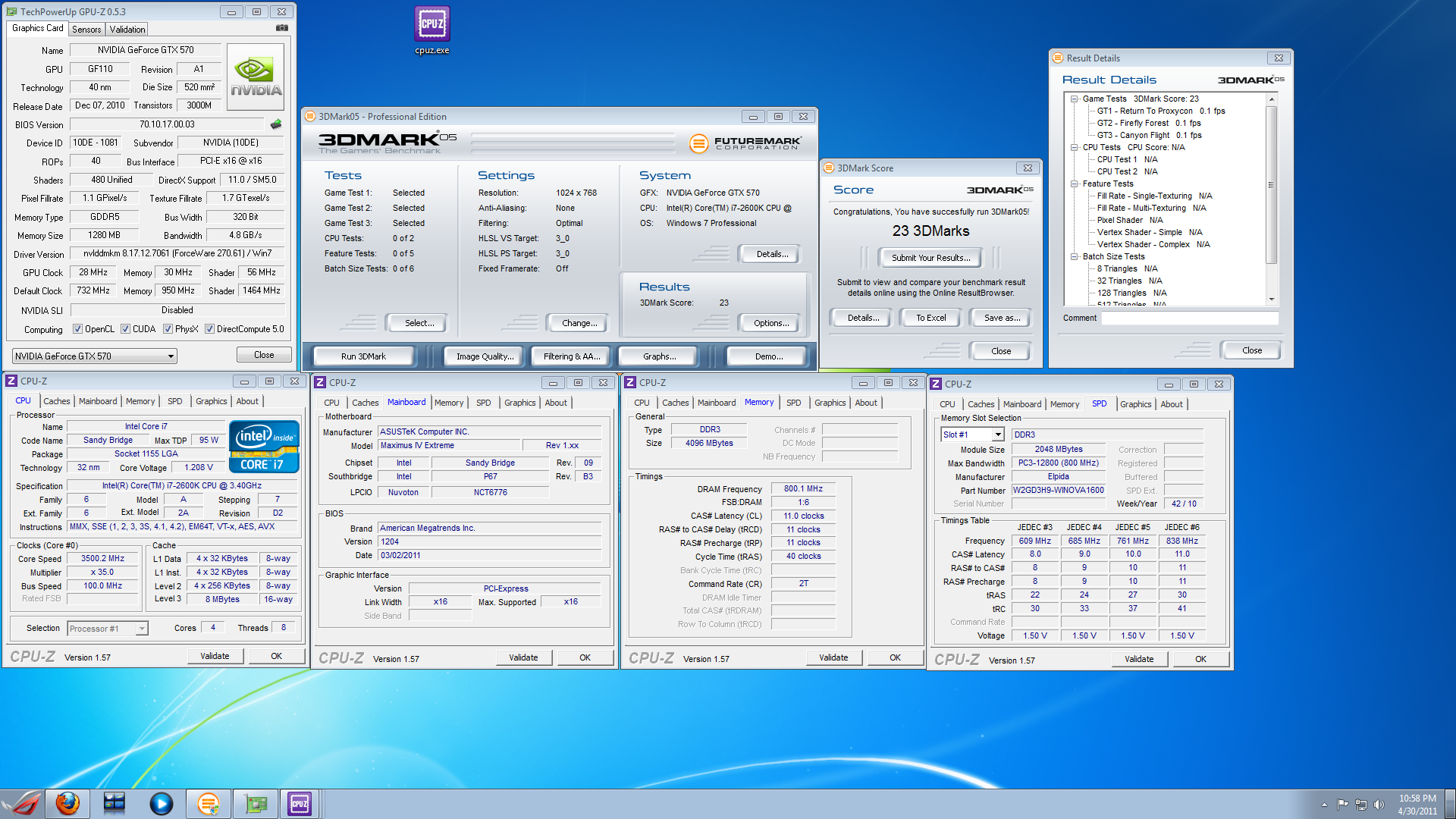1456x819 pixels.
Task: Switch to the Sensors tab in GPU-Z
Action: tap(86, 30)
